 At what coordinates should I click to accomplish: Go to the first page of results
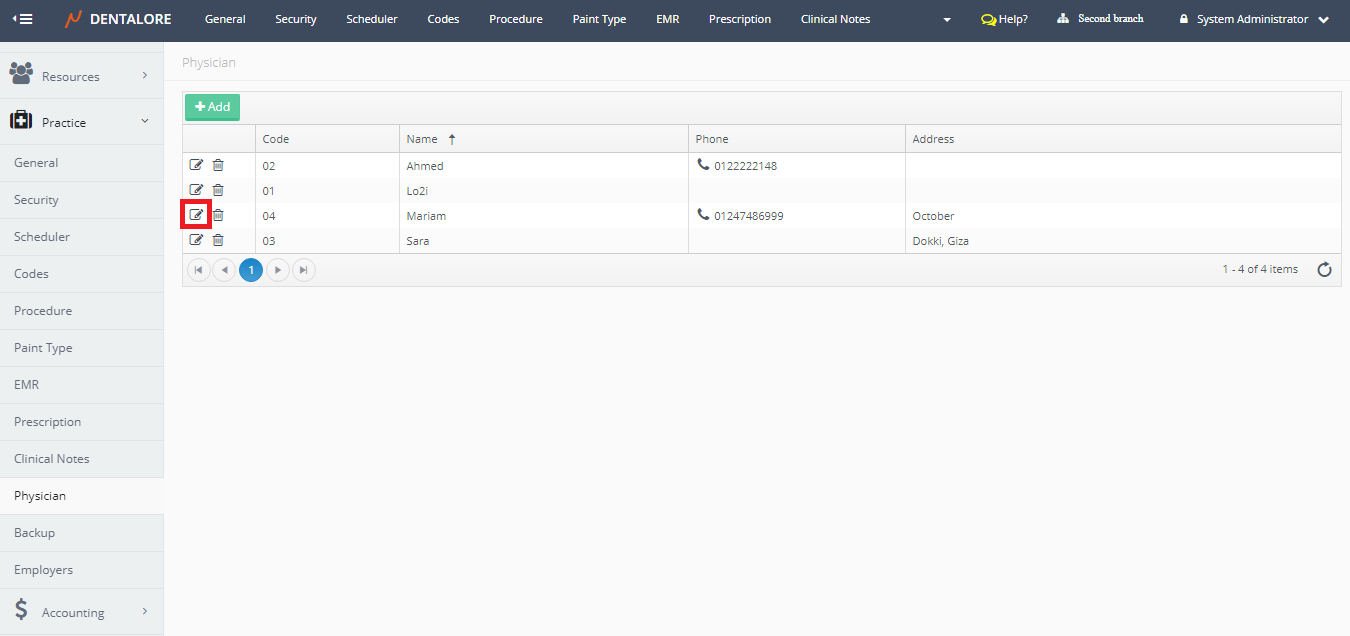(199, 270)
